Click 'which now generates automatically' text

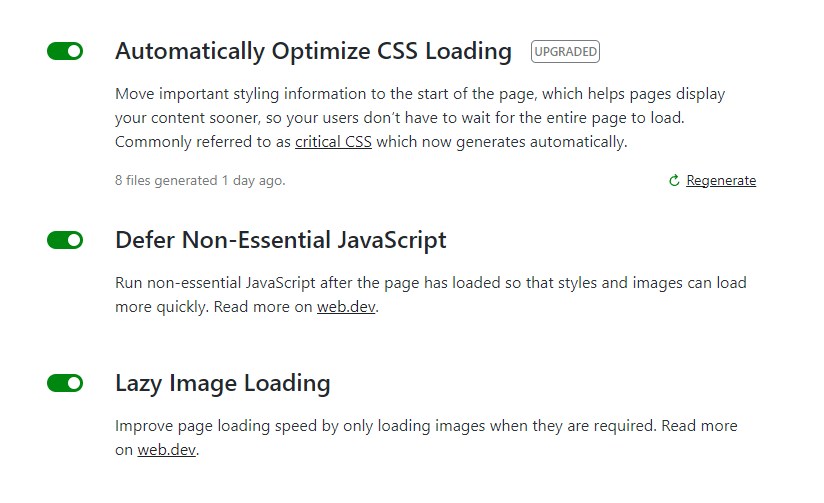pyautogui.click(x=502, y=142)
